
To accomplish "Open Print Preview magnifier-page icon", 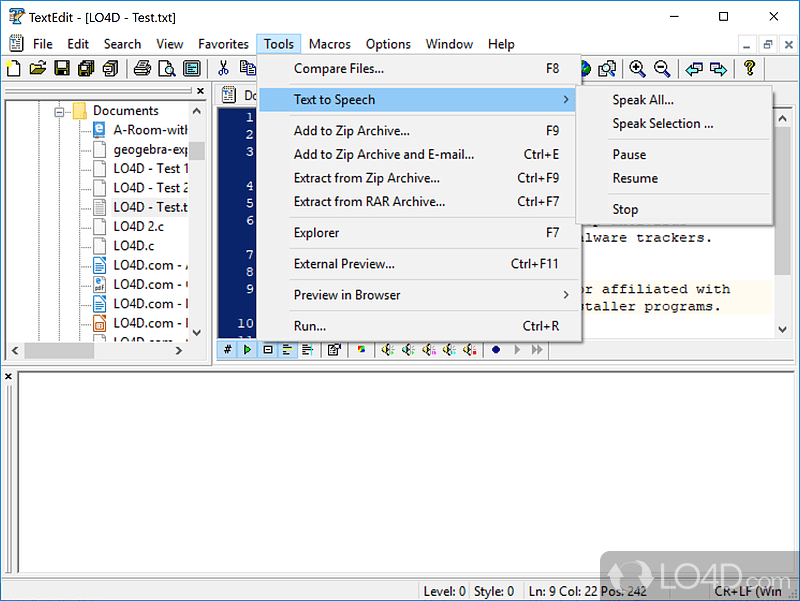I will coord(167,68).
